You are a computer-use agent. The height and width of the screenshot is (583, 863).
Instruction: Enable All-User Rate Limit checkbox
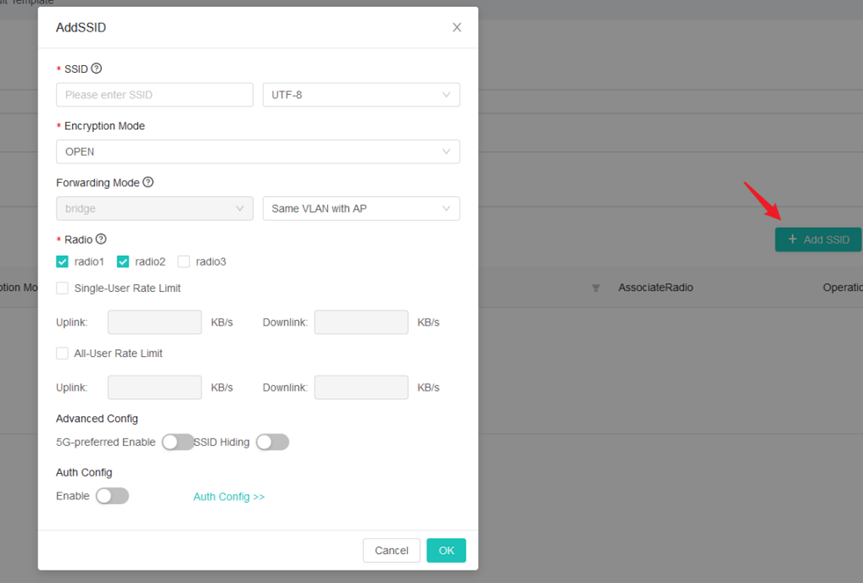click(63, 353)
